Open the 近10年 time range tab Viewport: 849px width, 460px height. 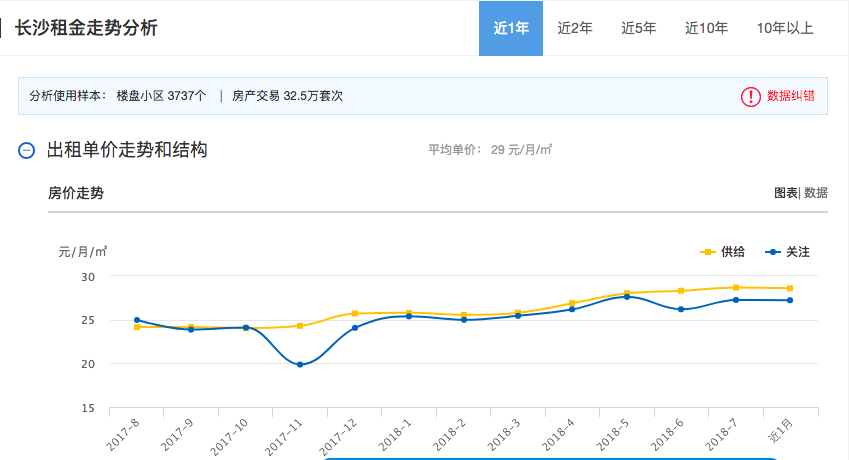(x=706, y=28)
